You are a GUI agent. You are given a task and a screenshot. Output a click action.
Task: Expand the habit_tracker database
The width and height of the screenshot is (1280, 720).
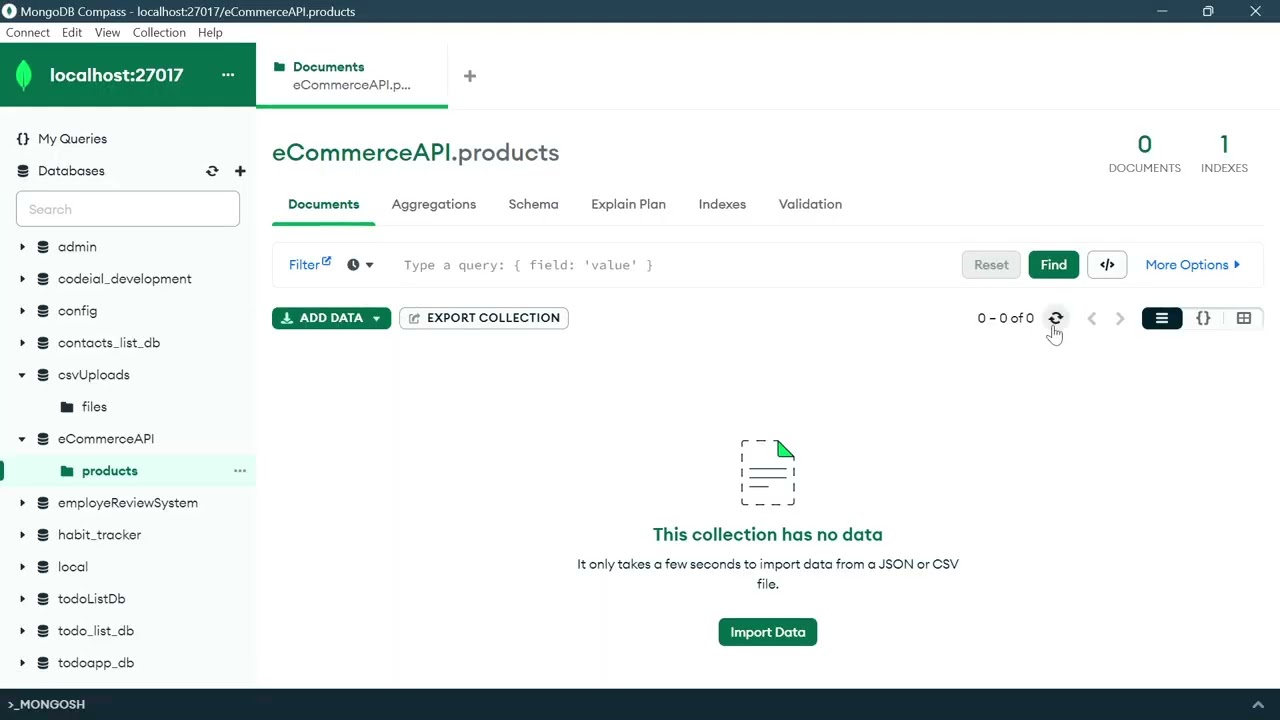[22, 535]
